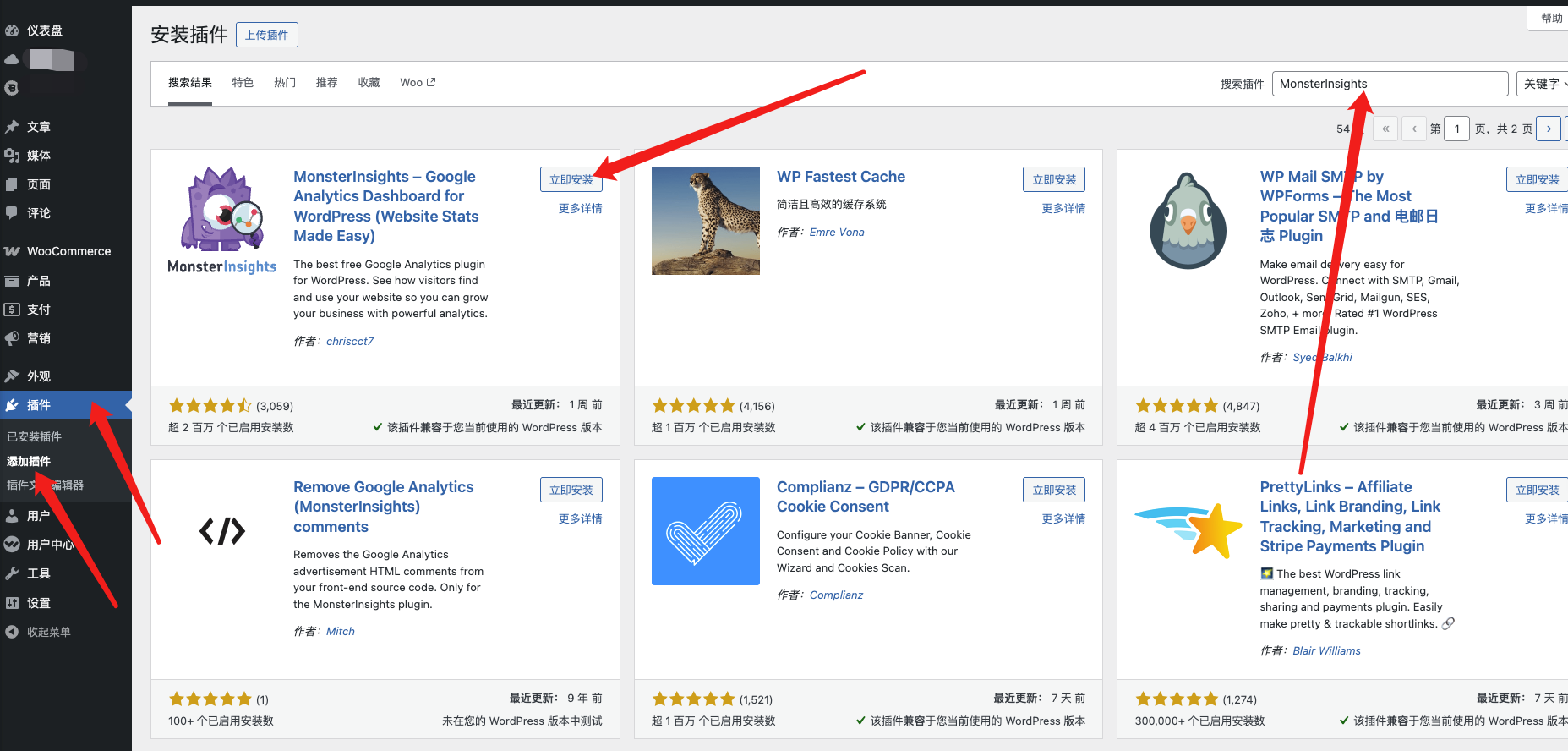
Task: Click the Complianz blue checkmark logo
Action: pos(706,531)
